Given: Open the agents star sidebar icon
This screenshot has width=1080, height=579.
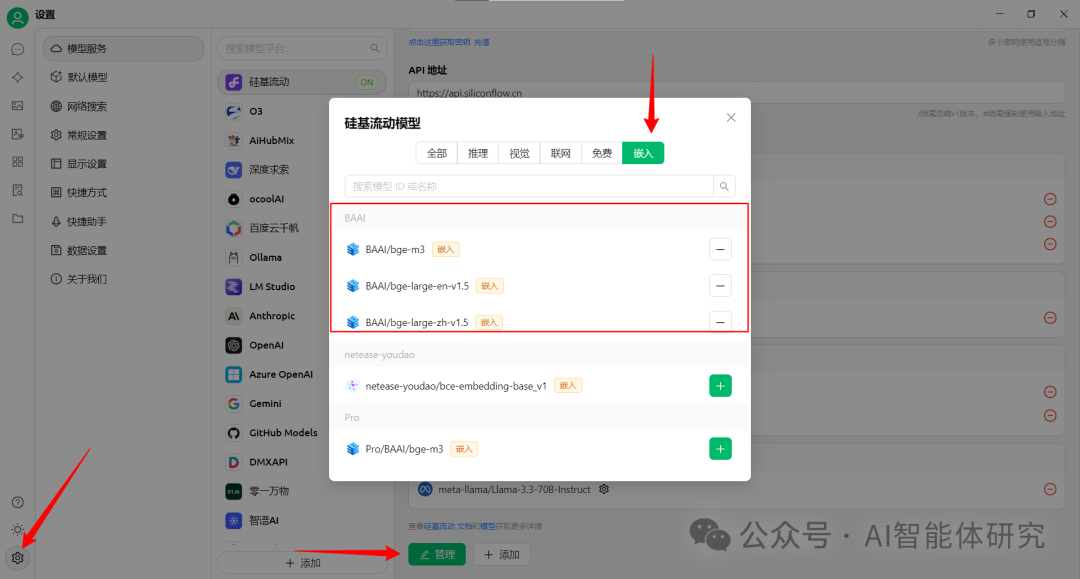Looking at the screenshot, I should pos(18,78).
